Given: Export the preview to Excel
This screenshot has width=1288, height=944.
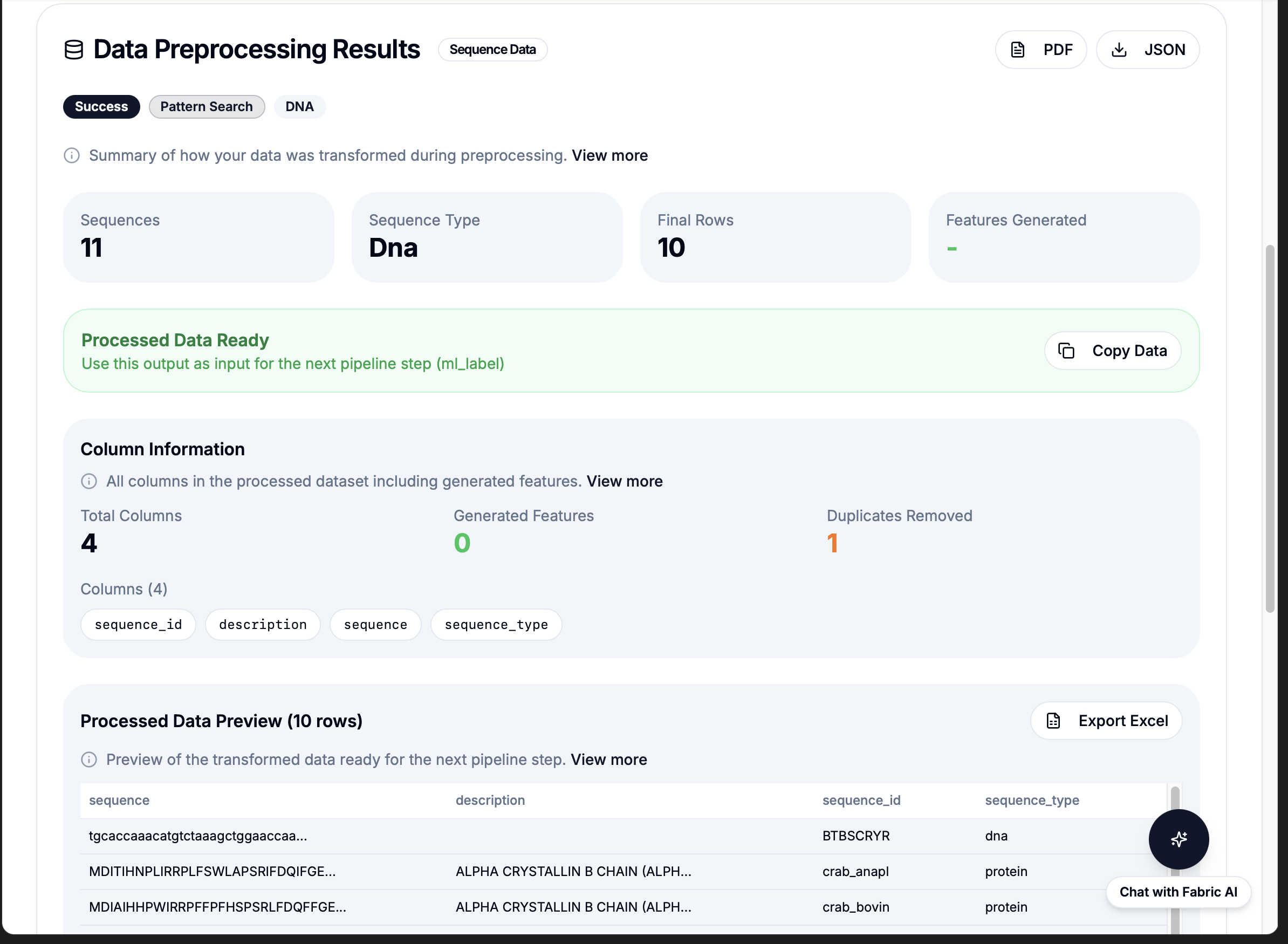Looking at the screenshot, I should (1106, 721).
